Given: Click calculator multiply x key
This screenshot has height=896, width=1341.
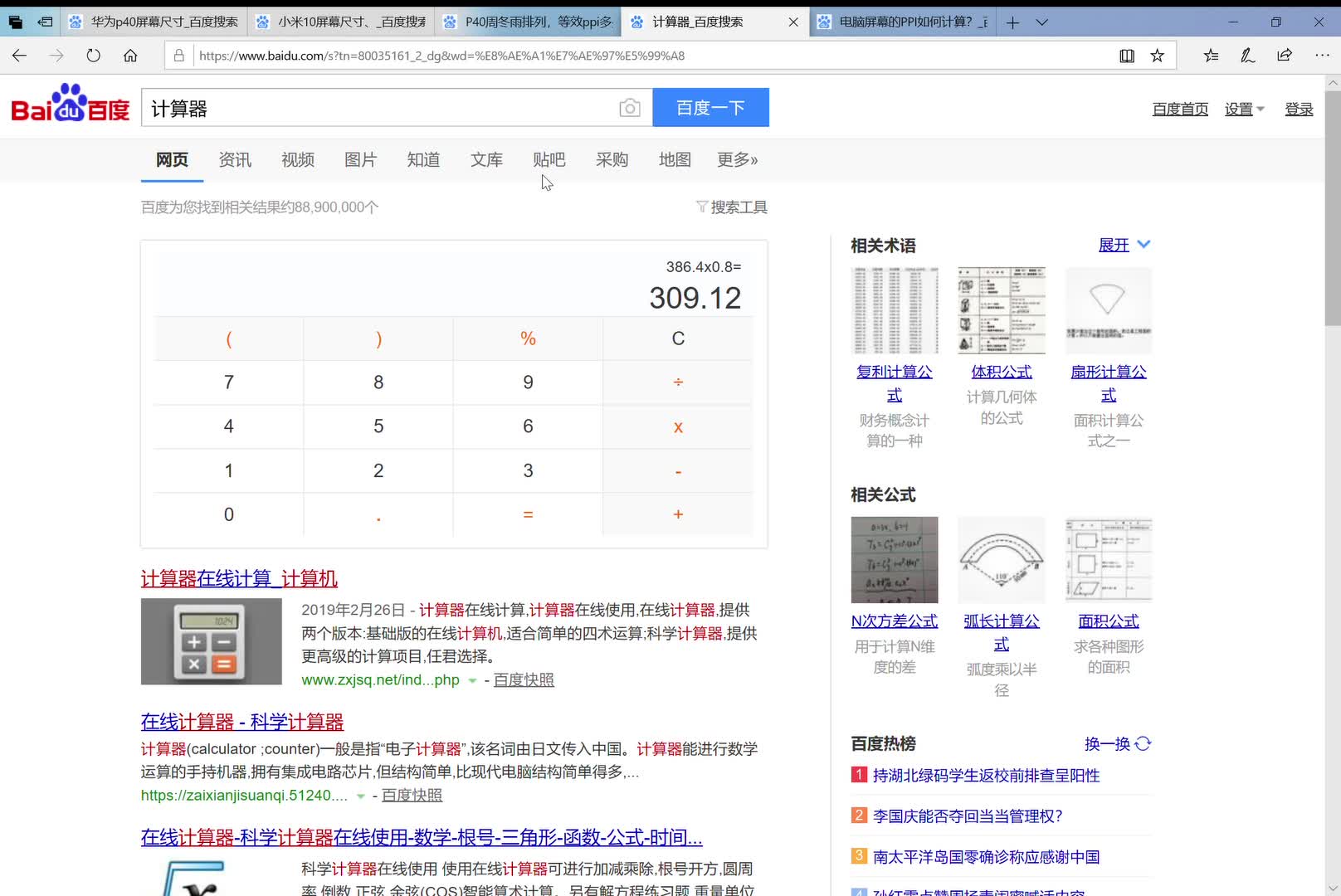Looking at the screenshot, I should 678,426.
